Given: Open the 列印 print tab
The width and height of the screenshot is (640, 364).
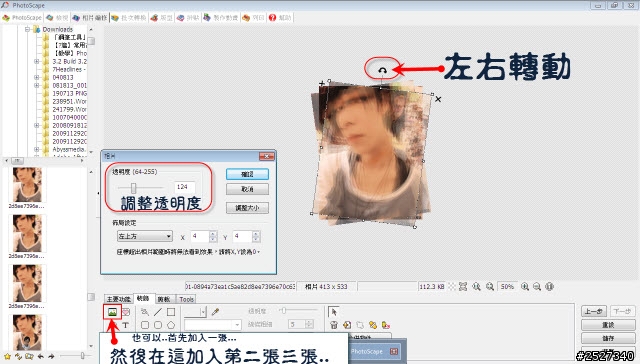Looking at the screenshot, I should click(253, 18).
